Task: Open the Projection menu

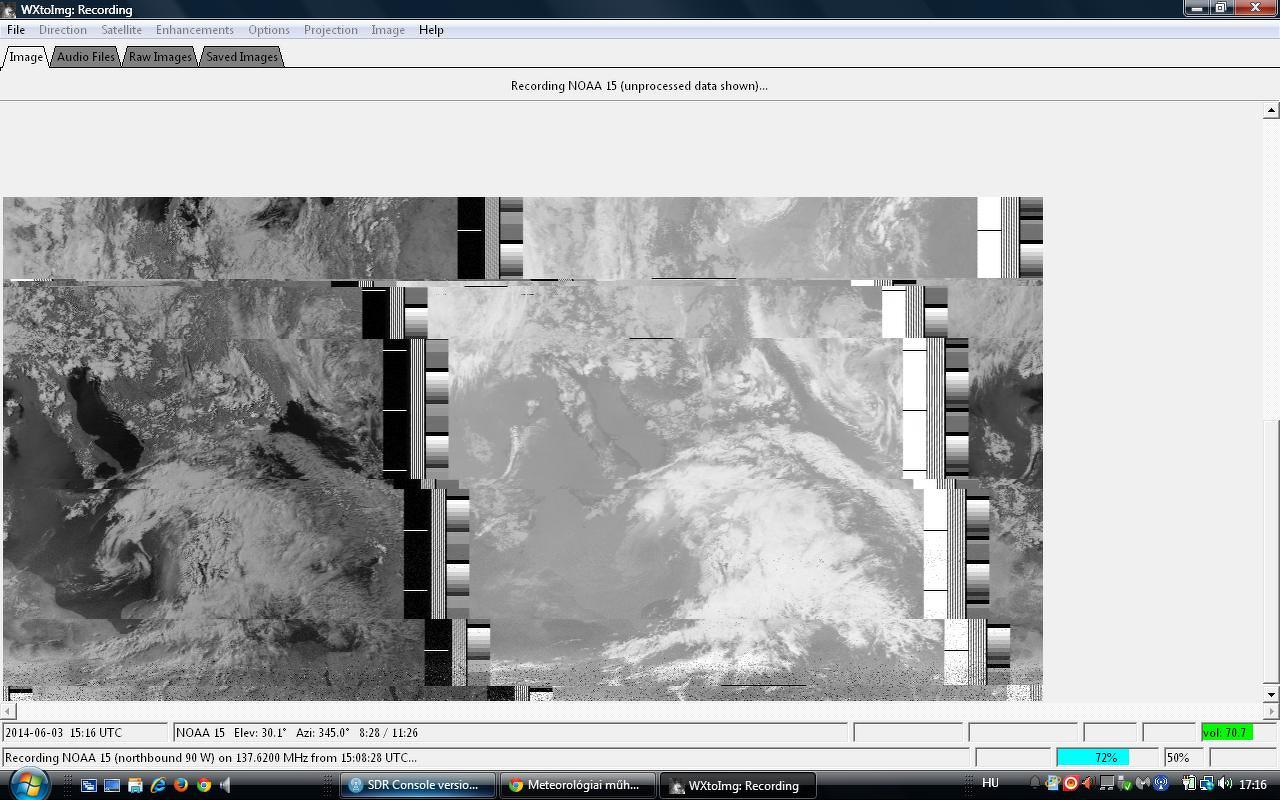Action: click(331, 30)
